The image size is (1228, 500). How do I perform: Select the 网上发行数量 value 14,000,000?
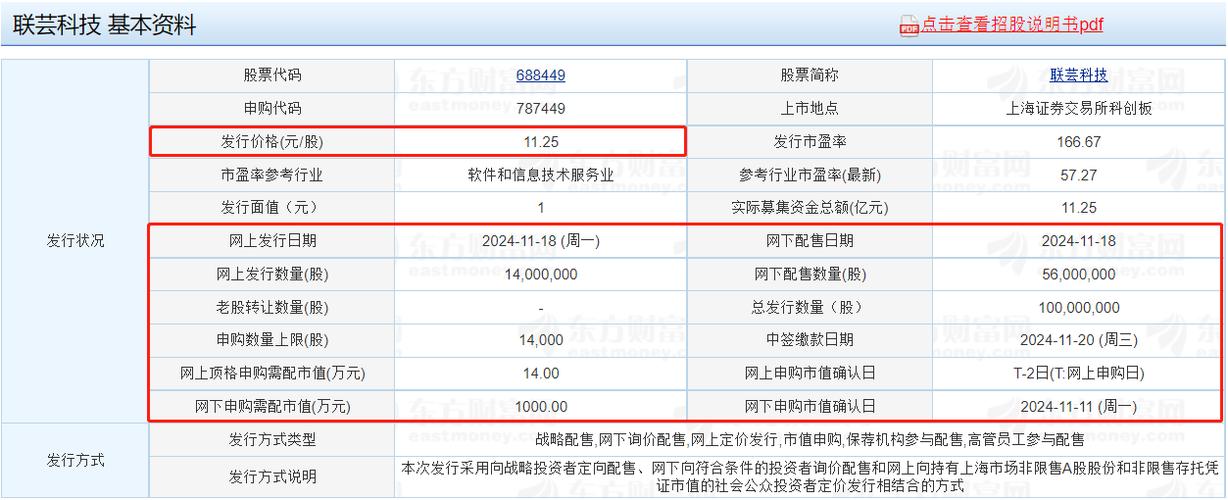point(541,274)
